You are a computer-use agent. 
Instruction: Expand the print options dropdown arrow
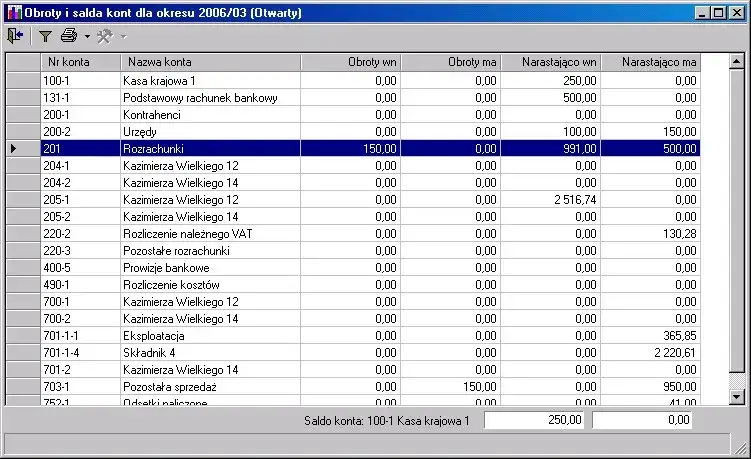coord(87,37)
